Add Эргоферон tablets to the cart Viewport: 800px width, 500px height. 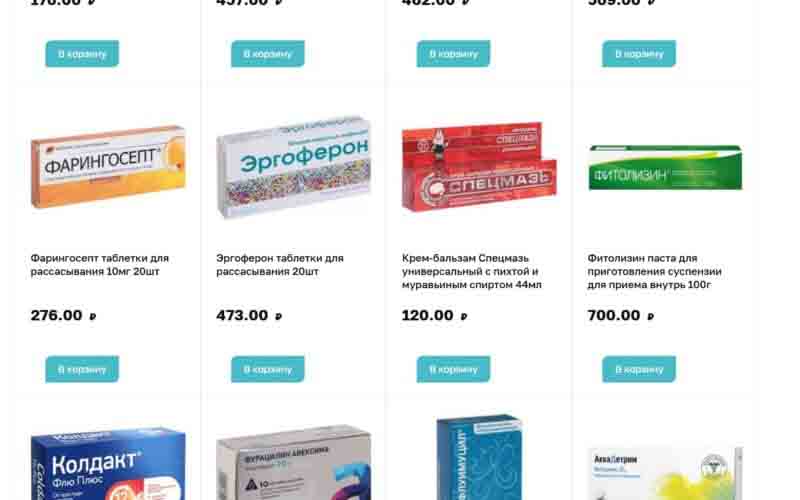(x=268, y=369)
